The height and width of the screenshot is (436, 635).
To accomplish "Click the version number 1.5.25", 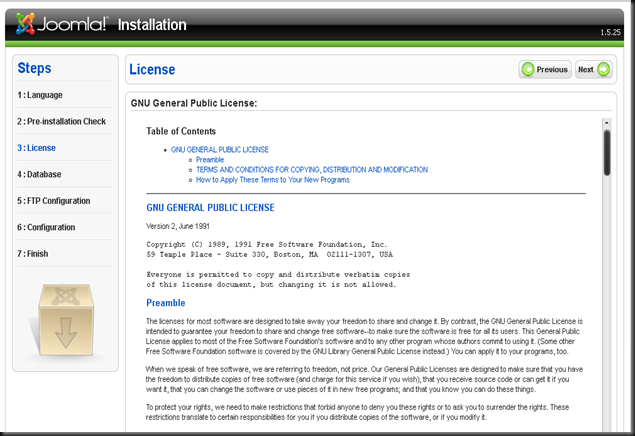I will [x=610, y=32].
